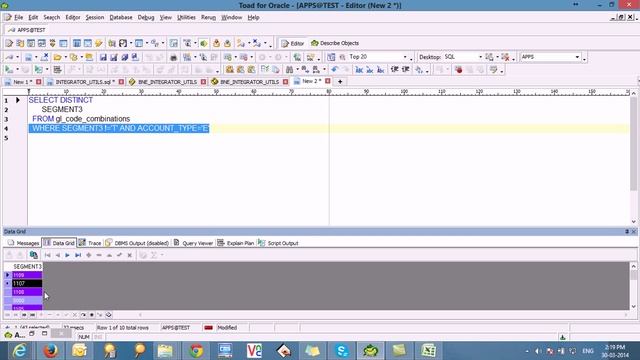This screenshot has width=640, height=360.
Task: Click the data grid vertical scrollbar
Action: pos(633,286)
